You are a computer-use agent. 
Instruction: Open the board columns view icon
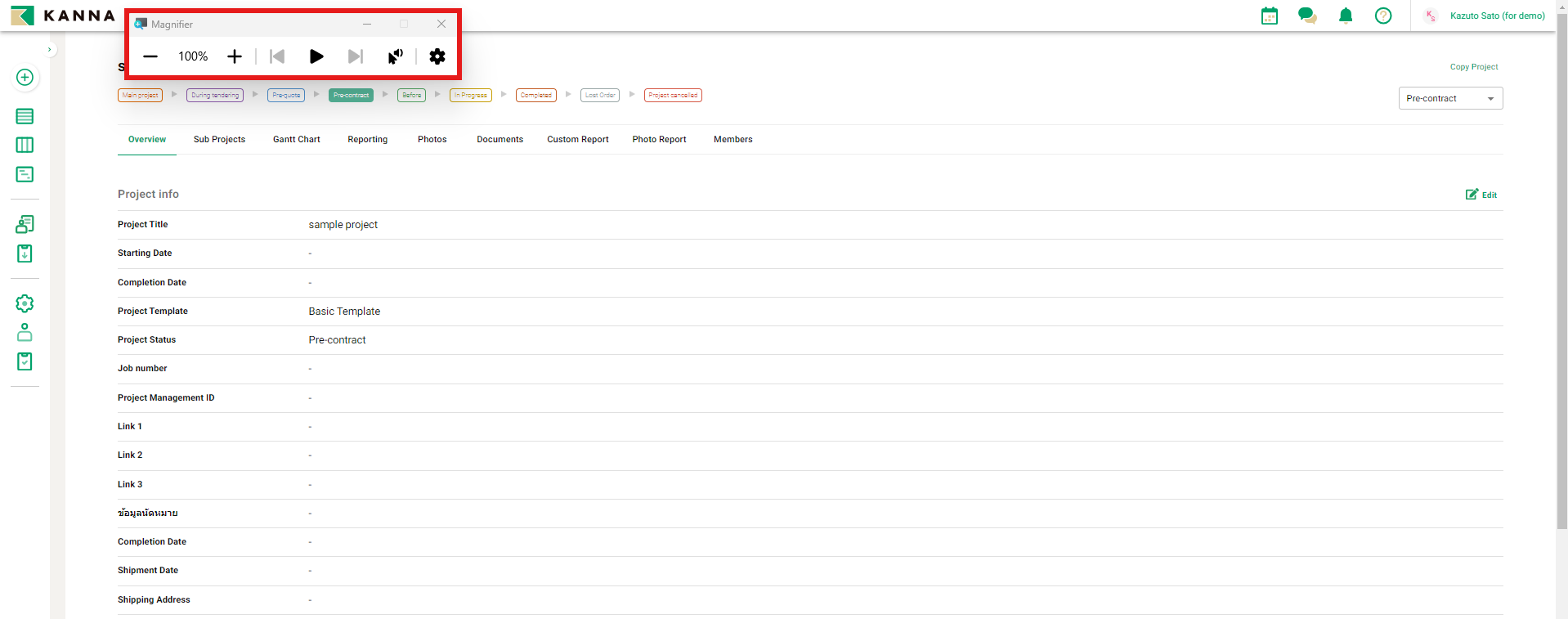[25, 145]
